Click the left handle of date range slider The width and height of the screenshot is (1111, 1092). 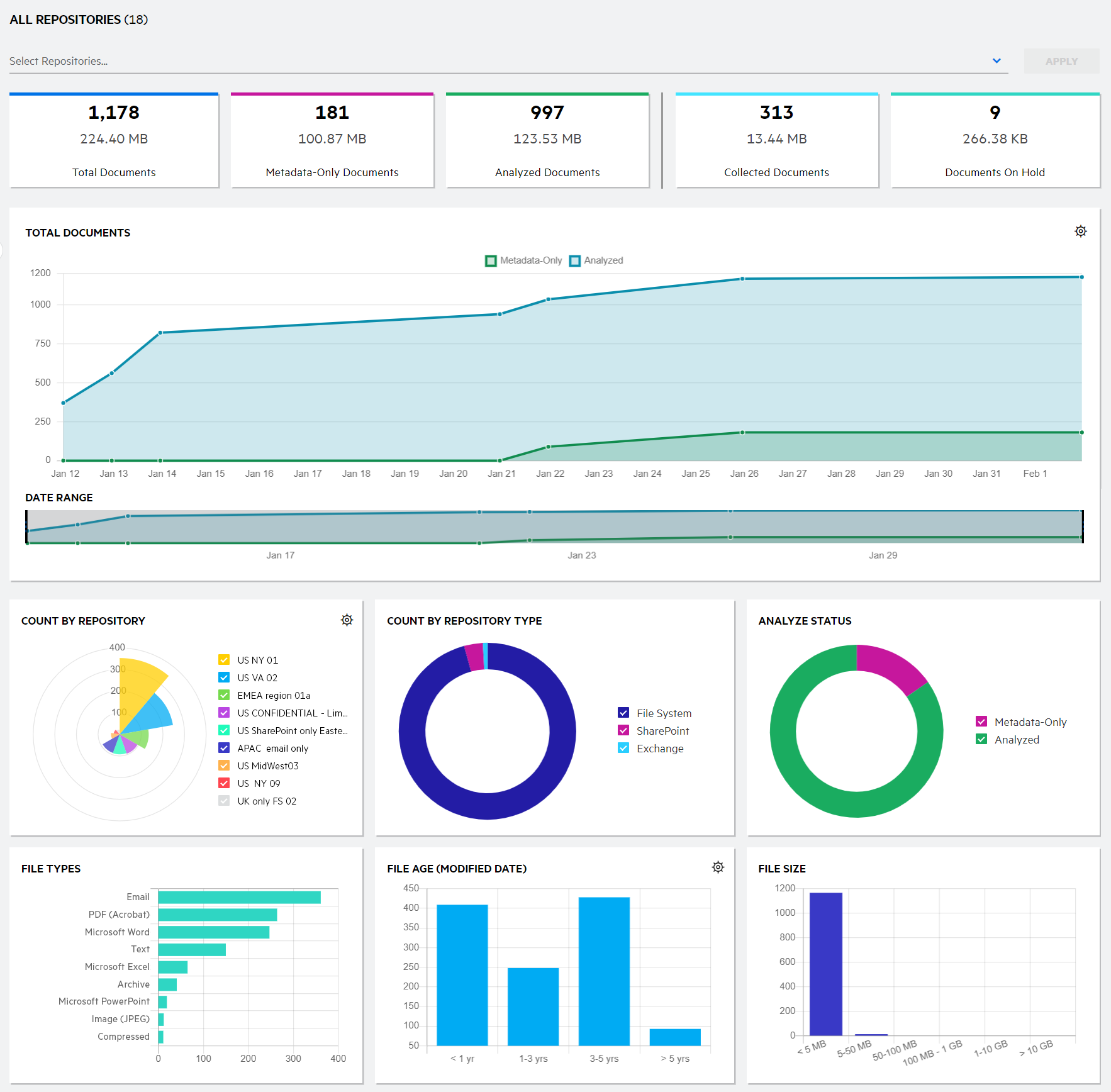point(26,526)
